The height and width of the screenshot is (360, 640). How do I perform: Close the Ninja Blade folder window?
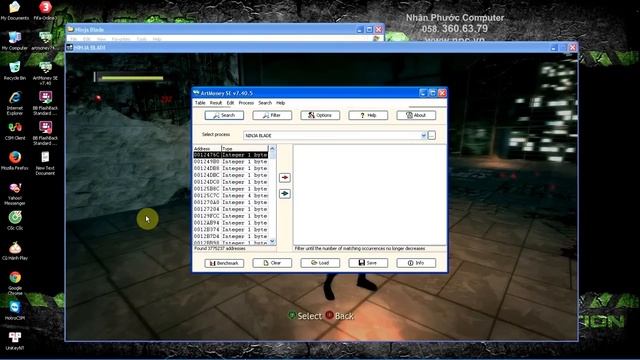[x=378, y=29]
